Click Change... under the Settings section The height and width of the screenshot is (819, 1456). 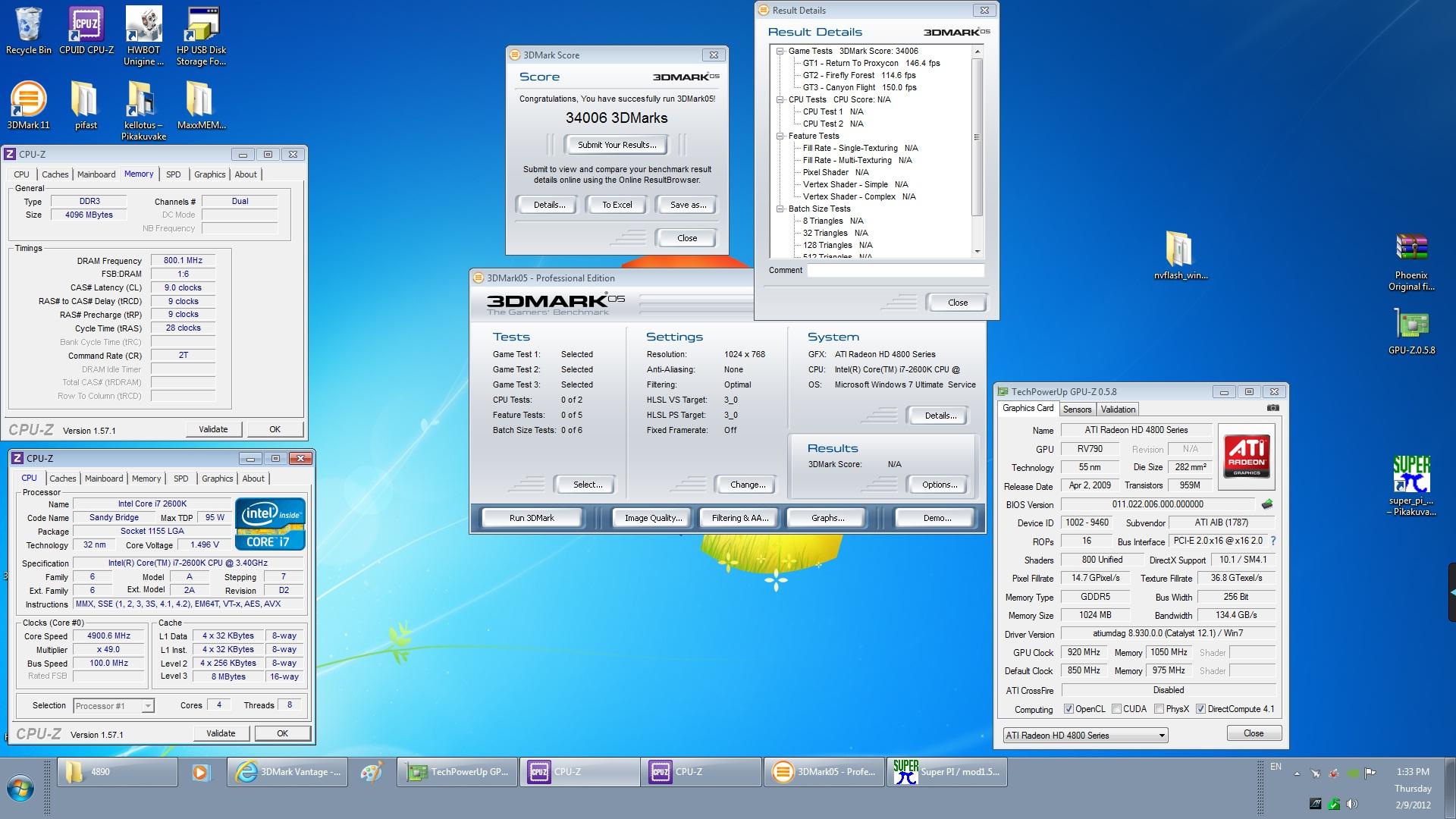(748, 485)
